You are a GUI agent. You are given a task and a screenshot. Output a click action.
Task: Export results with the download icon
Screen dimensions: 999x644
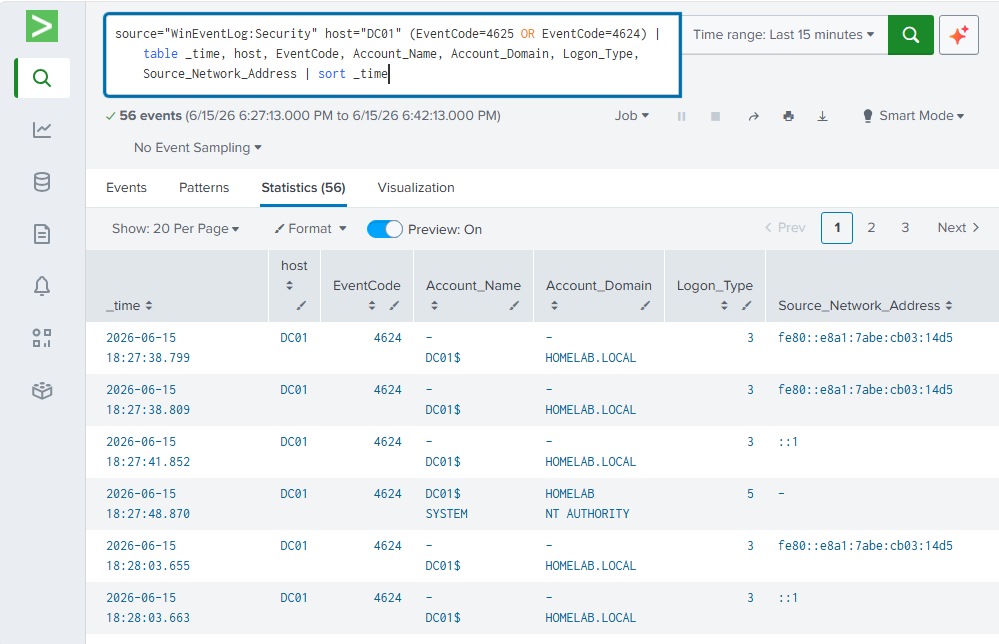pyautogui.click(x=823, y=116)
